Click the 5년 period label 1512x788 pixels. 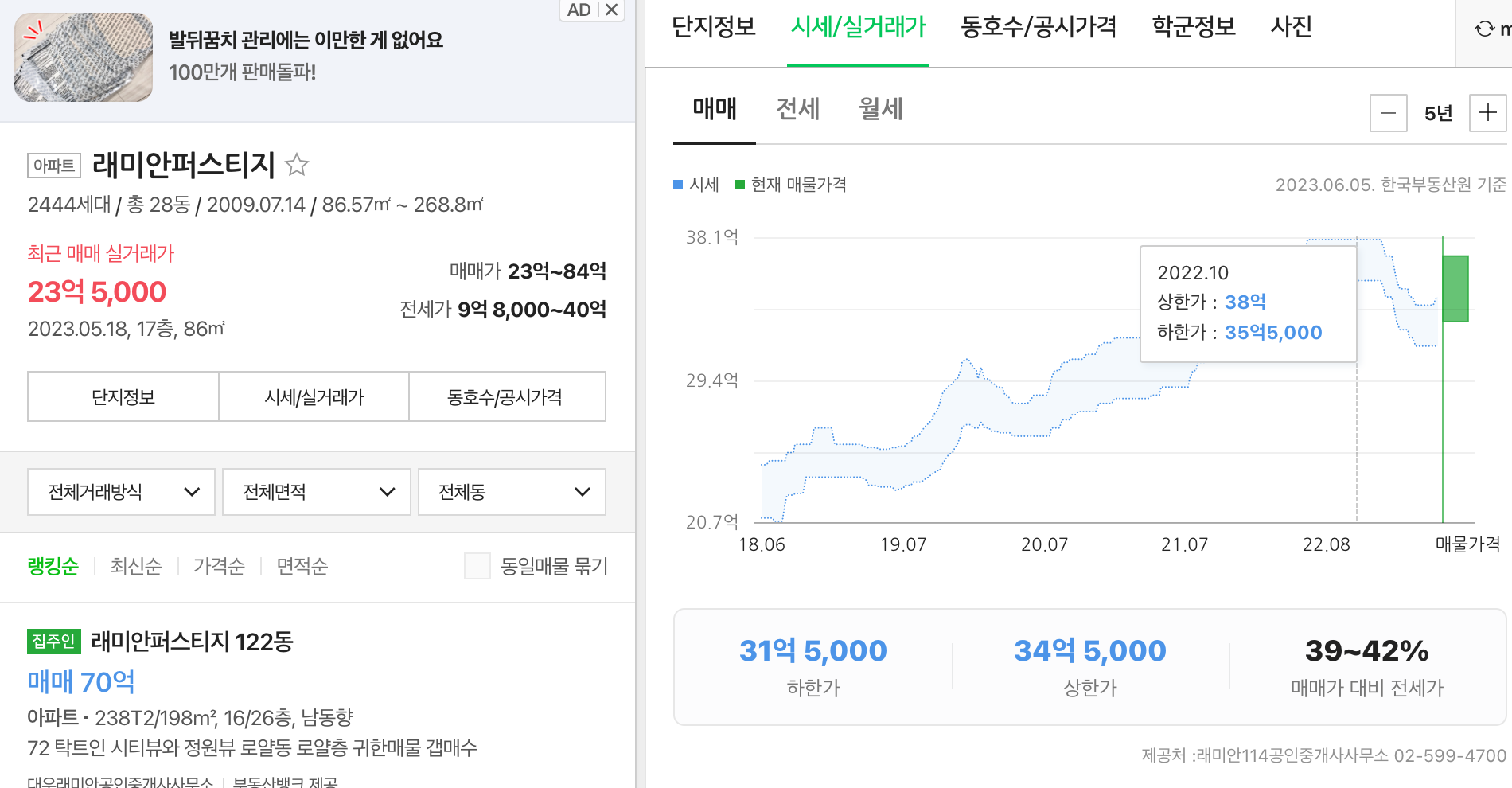click(x=1438, y=114)
